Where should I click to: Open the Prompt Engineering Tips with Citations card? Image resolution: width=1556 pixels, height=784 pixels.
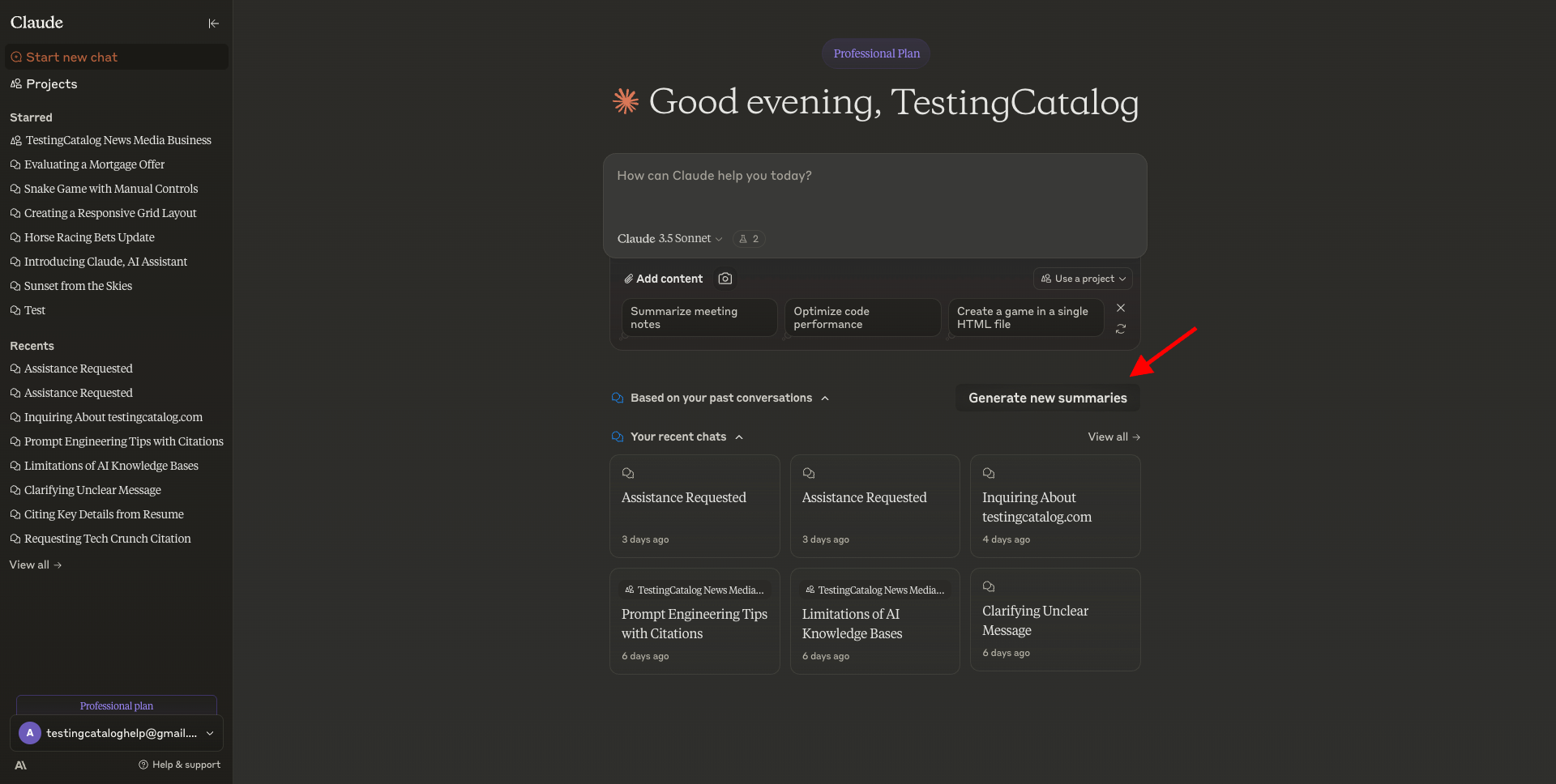(x=695, y=621)
